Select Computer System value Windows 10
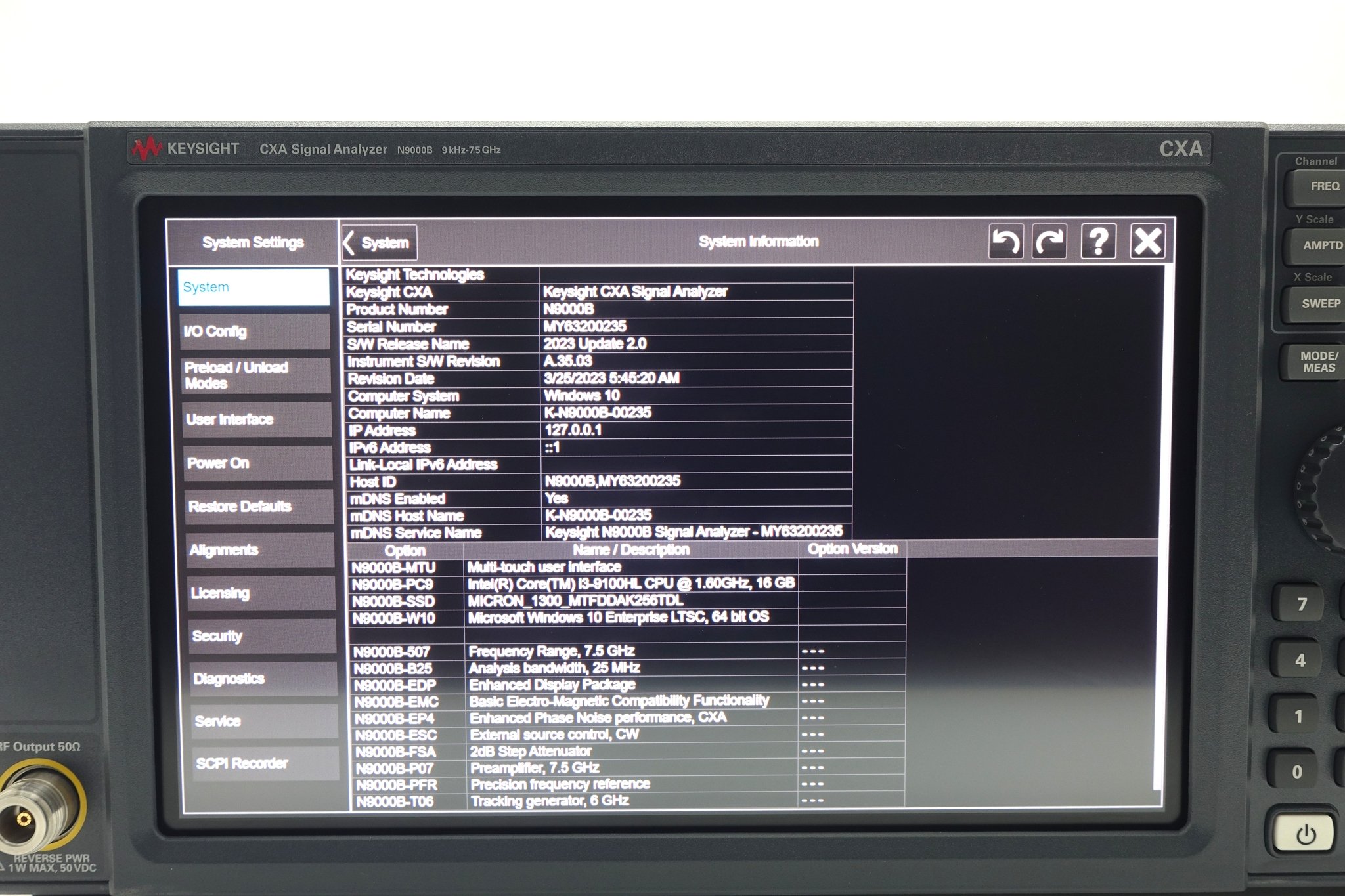 point(582,395)
